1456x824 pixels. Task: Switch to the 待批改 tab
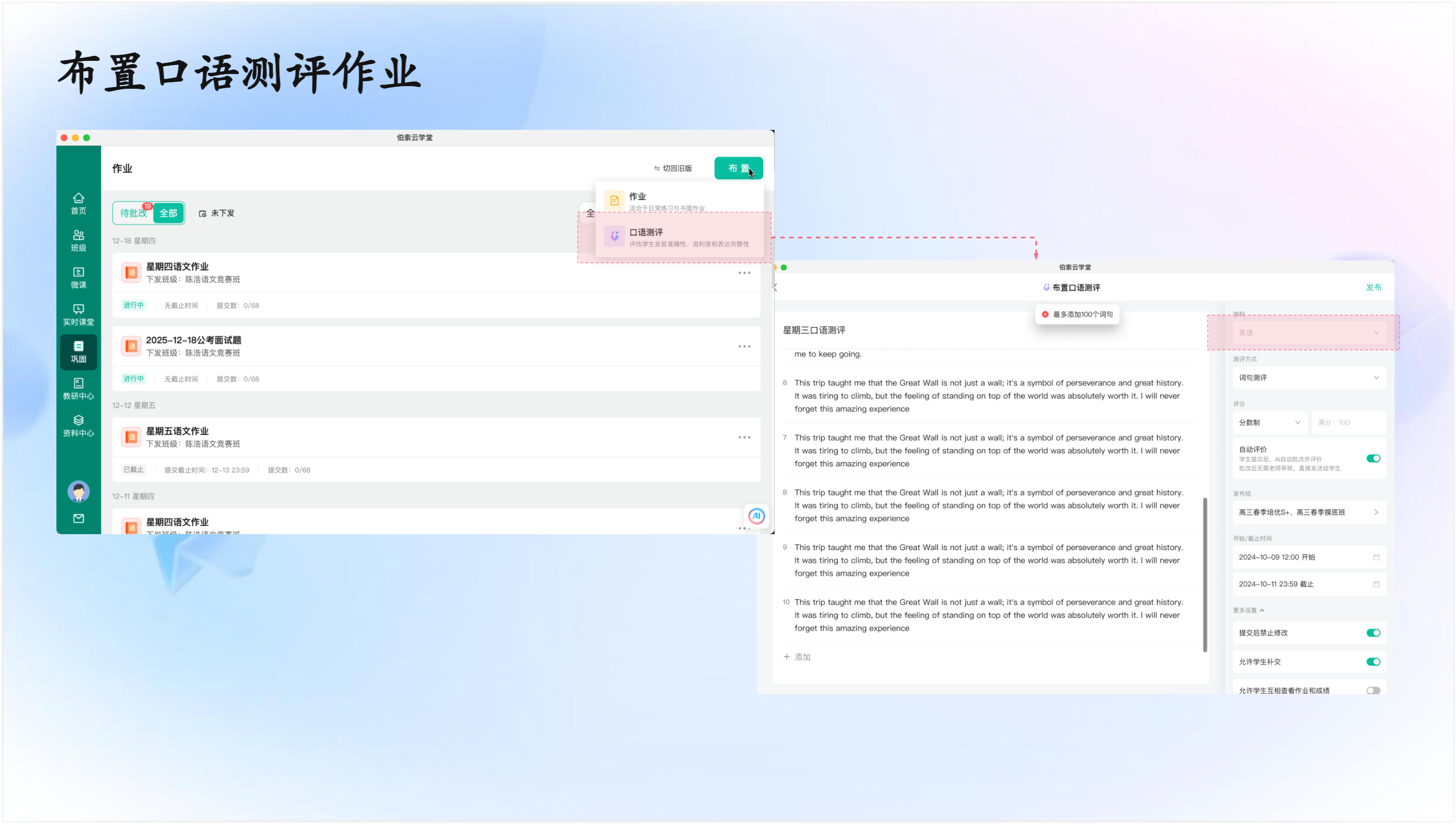tap(134, 213)
